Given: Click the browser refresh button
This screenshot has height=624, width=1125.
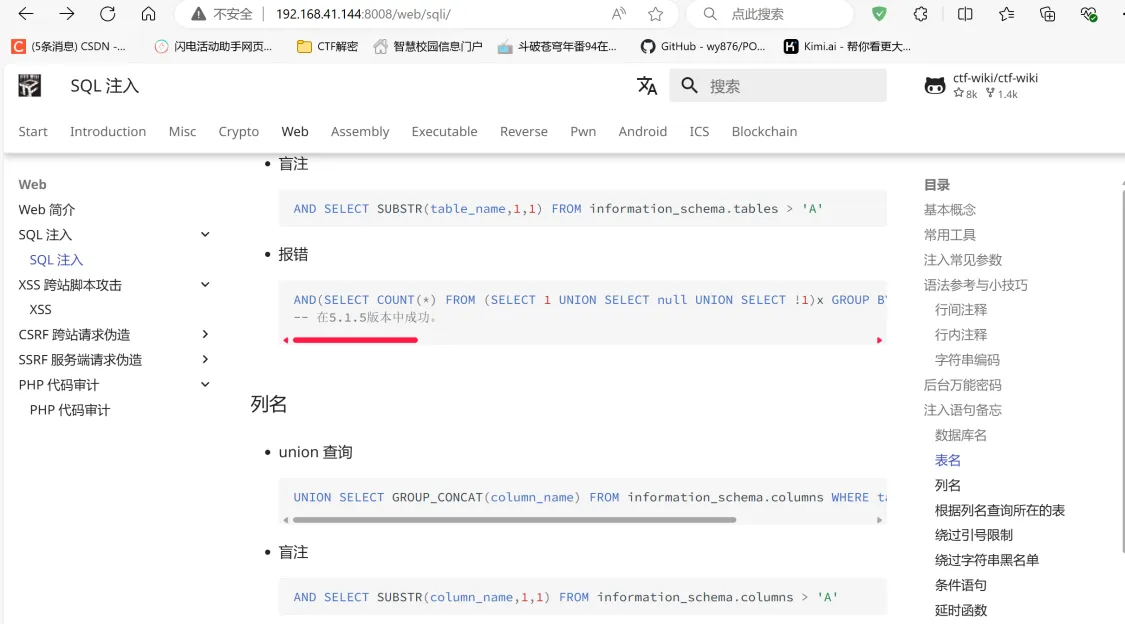Looking at the screenshot, I should 107,14.
